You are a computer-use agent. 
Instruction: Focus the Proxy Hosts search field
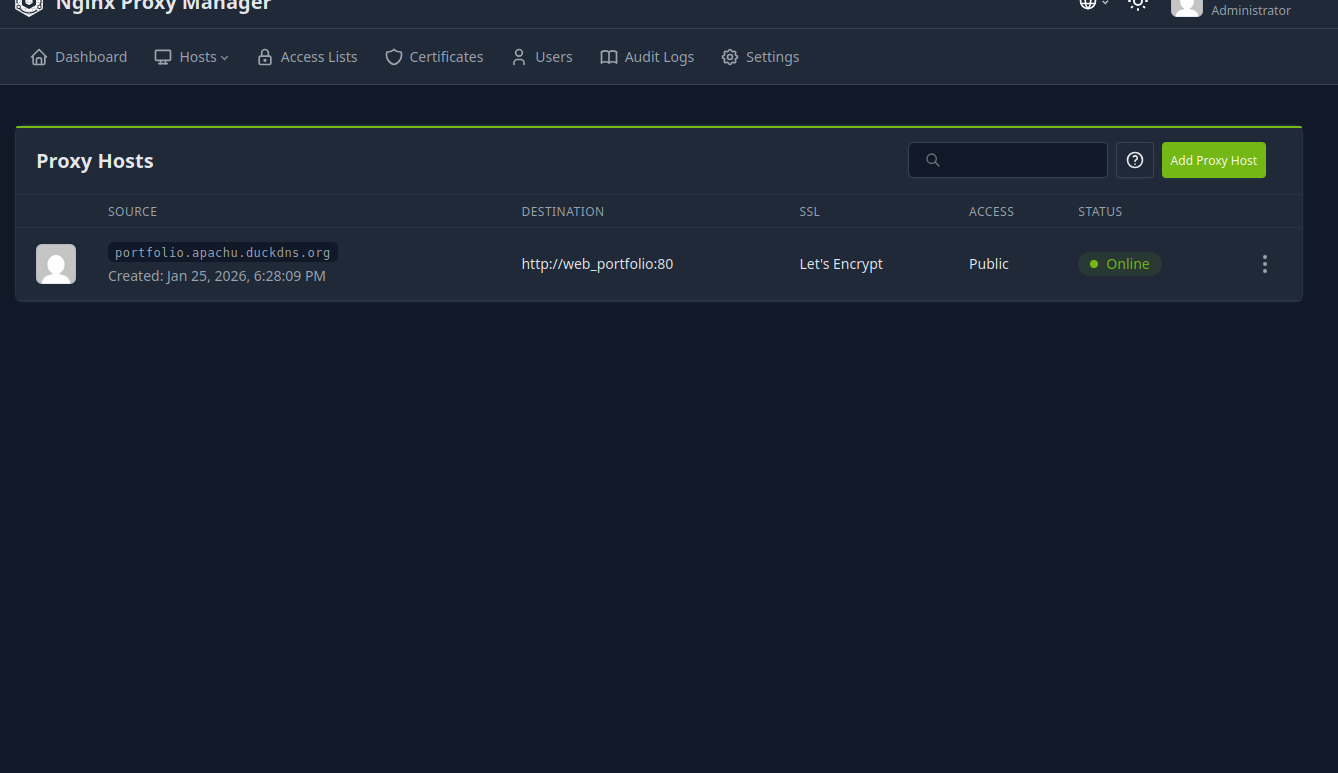[1008, 160]
